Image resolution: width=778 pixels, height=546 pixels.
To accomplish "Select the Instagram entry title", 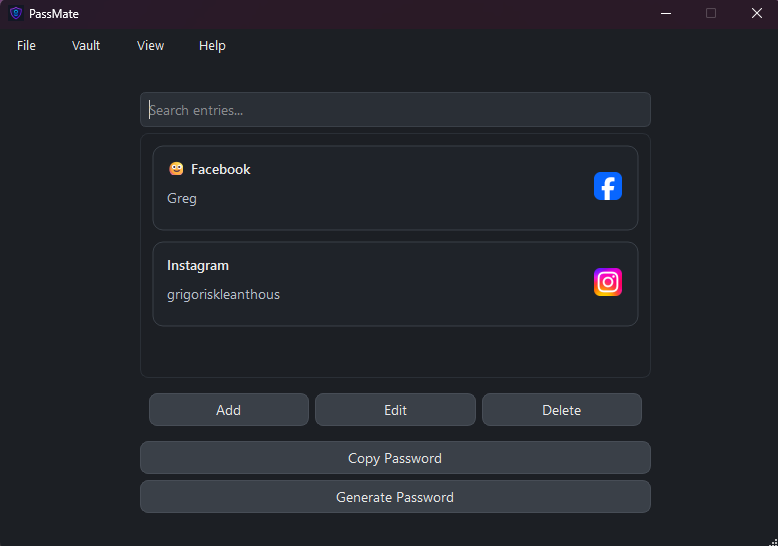I will (x=198, y=265).
